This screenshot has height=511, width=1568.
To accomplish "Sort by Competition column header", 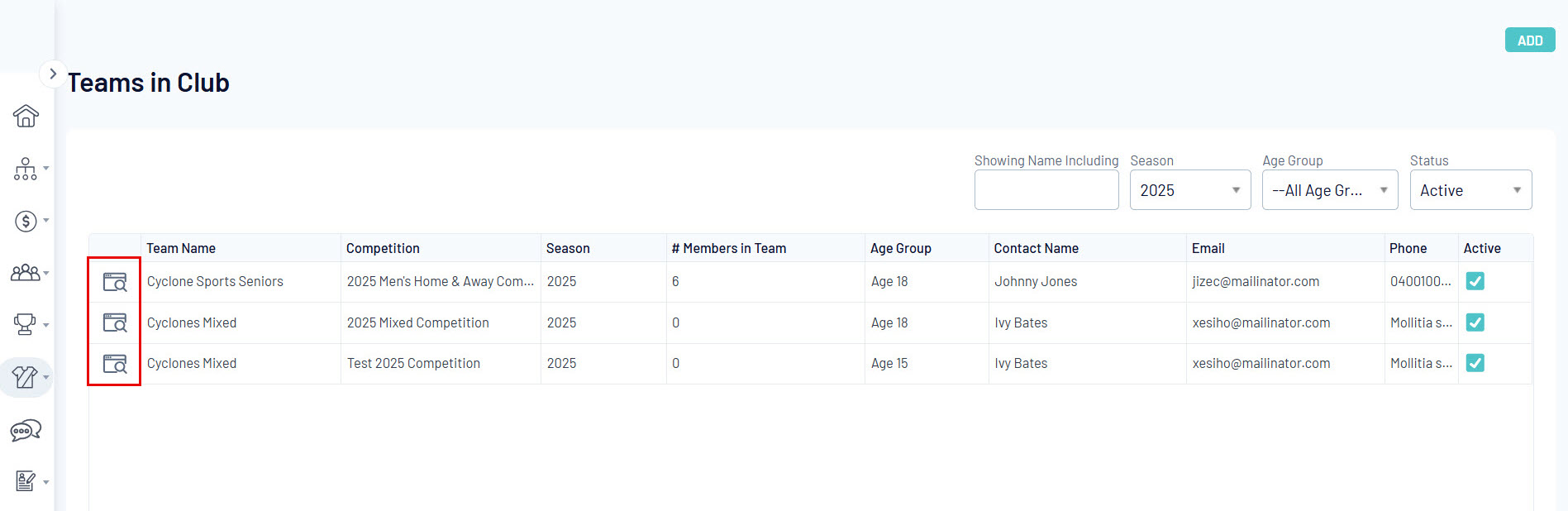I will tap(383, 248).
